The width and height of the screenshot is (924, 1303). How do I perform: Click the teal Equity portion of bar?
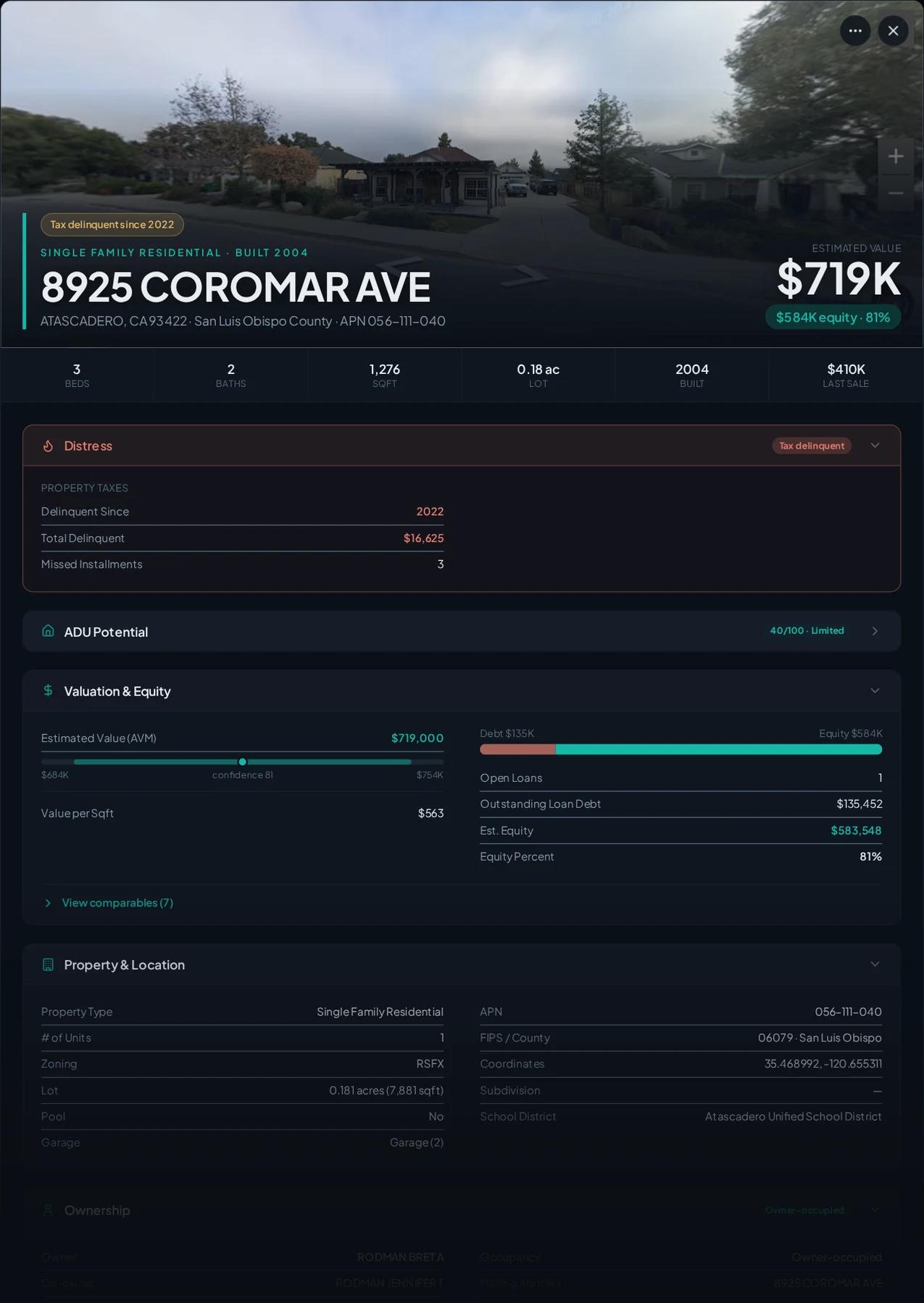719,749
